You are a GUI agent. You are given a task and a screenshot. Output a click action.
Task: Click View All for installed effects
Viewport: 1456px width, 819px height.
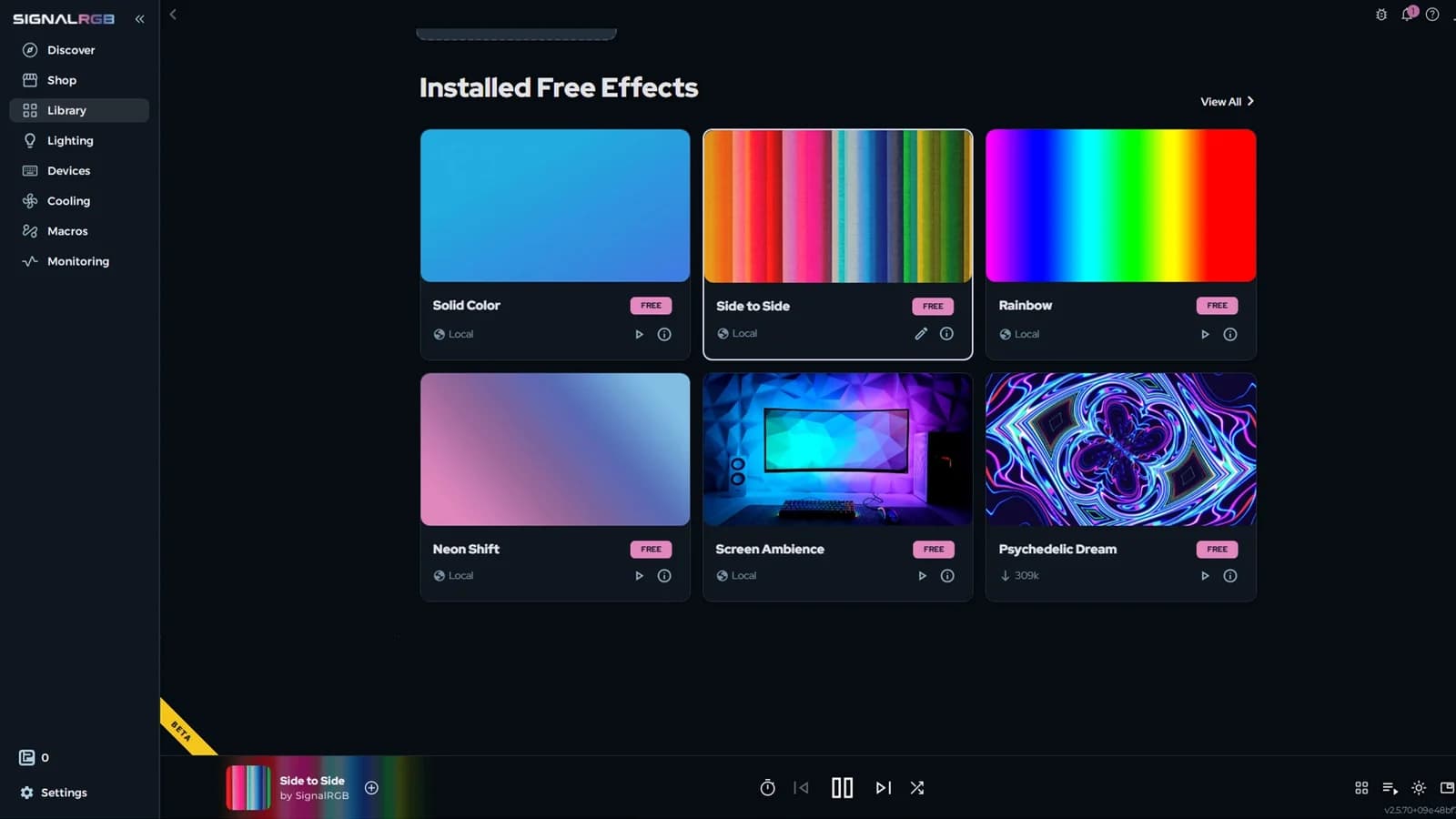tap(1227, 101)
